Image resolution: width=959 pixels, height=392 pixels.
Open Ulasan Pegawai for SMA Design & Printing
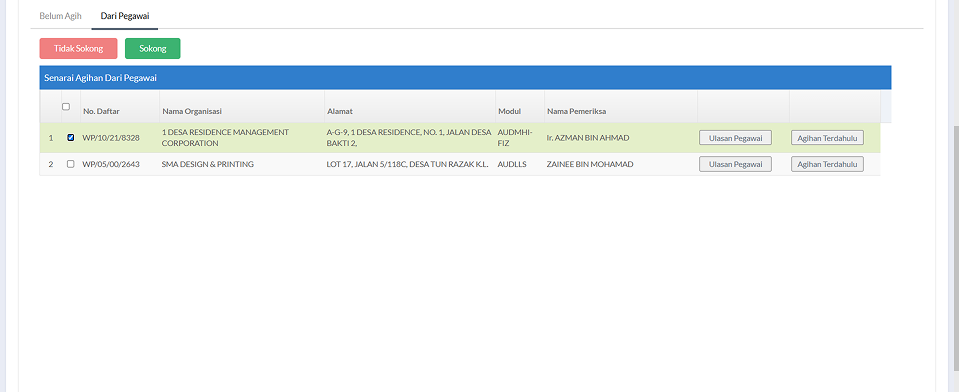click(735, 164)
